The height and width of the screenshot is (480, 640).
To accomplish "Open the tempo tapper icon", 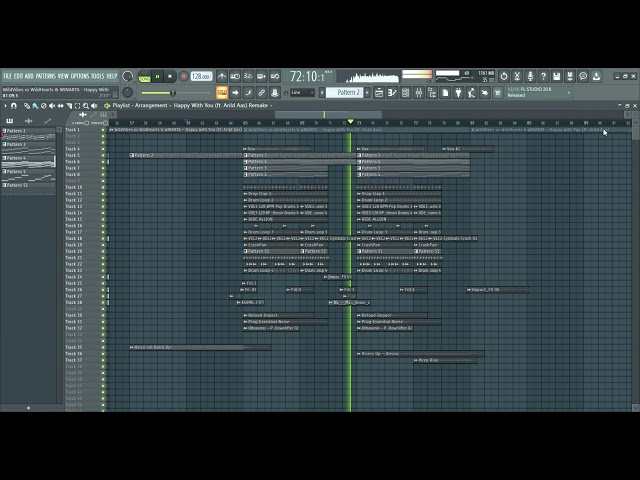I will pos(471,93).
